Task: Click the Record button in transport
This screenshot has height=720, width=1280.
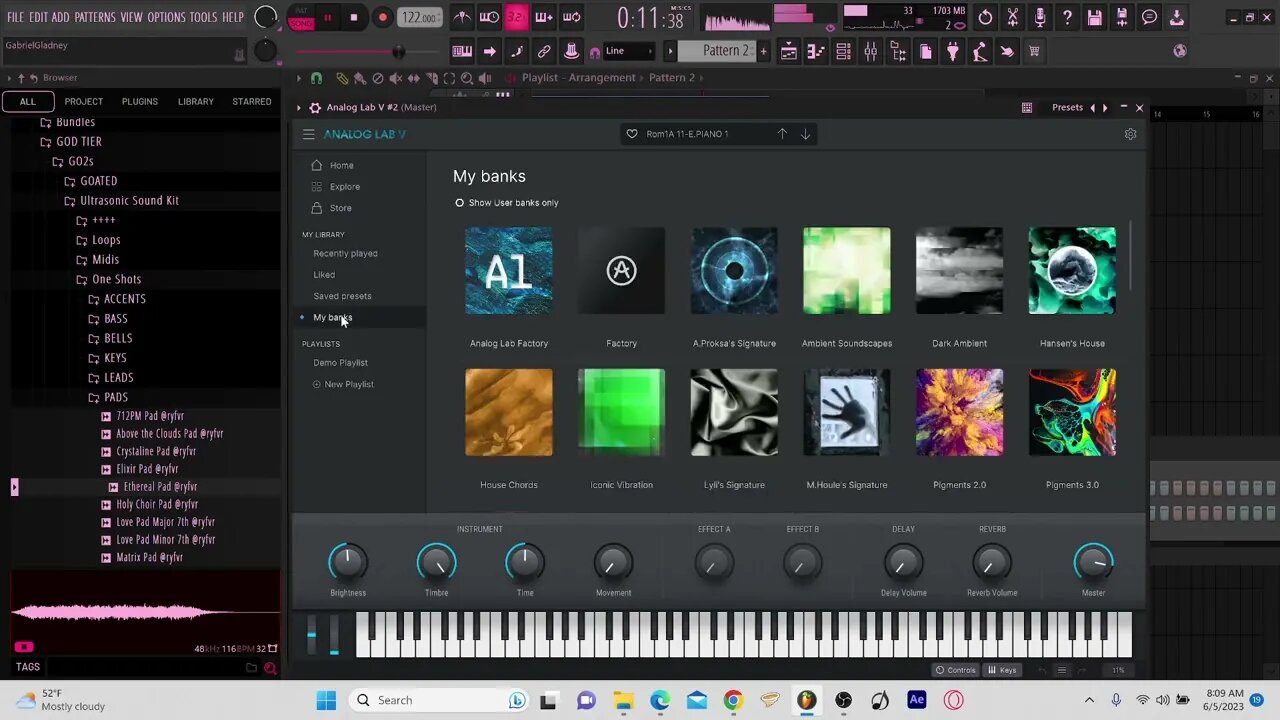Action: (x=382, y=17)
